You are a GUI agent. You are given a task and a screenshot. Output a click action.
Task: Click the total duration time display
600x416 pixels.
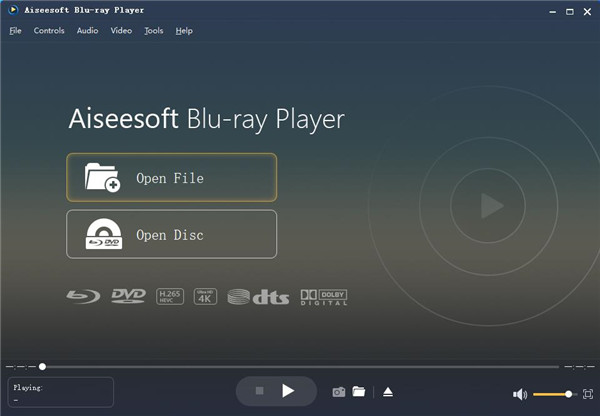click(x=579, y=367)
